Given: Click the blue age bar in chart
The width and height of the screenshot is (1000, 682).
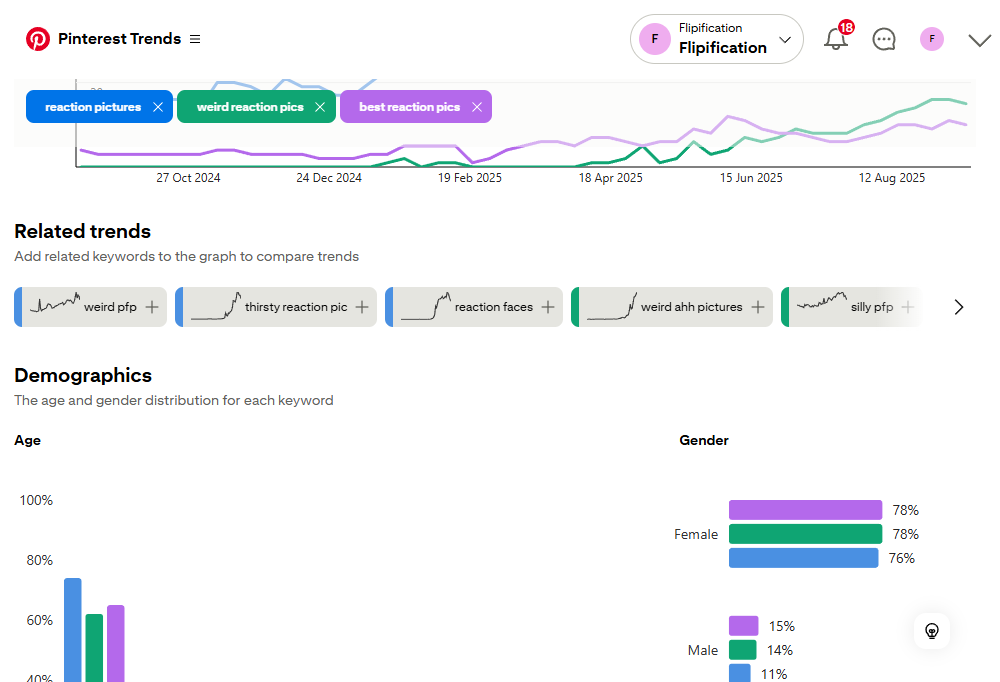Looking at the screenshot, I should point(73,630).
